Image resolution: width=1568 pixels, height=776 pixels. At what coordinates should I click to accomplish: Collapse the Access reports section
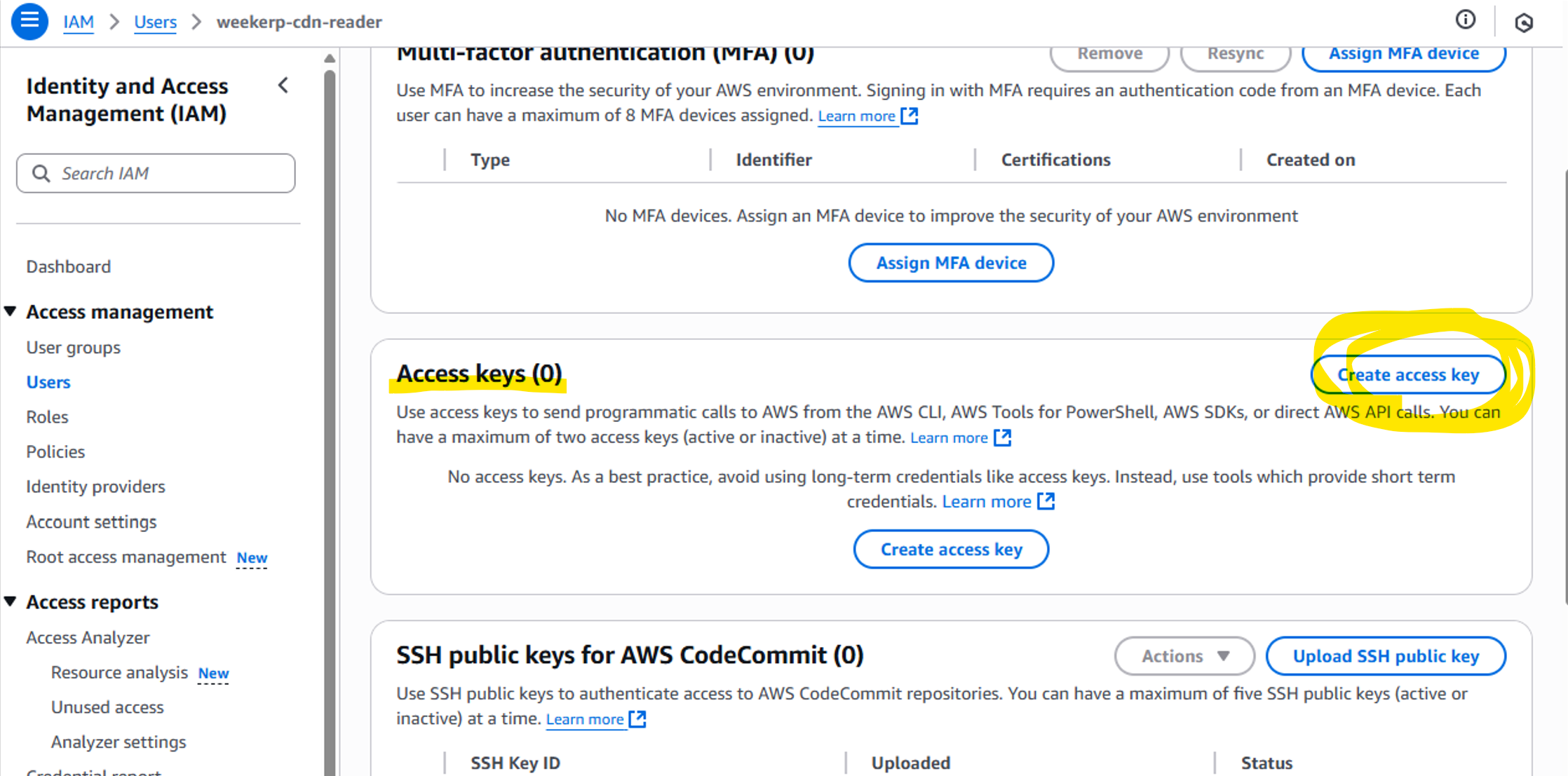[x=11, y=601]
